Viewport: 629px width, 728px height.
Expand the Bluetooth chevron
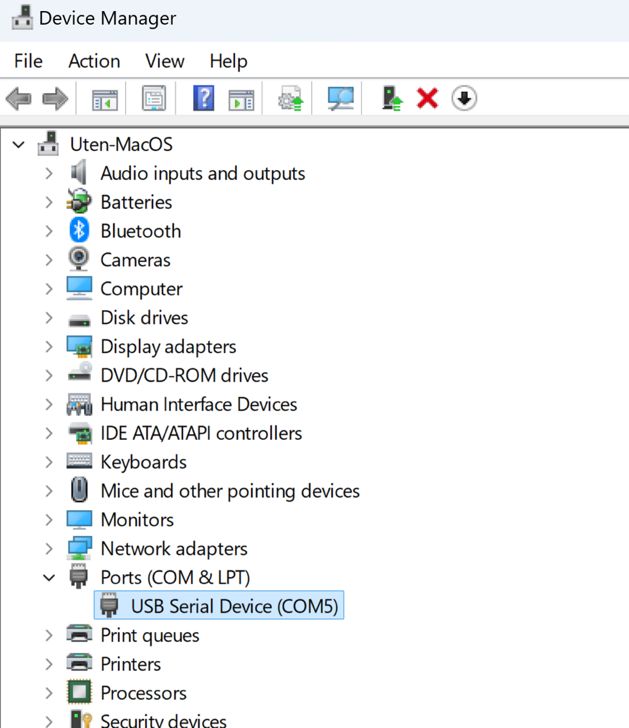click(49, 231)
